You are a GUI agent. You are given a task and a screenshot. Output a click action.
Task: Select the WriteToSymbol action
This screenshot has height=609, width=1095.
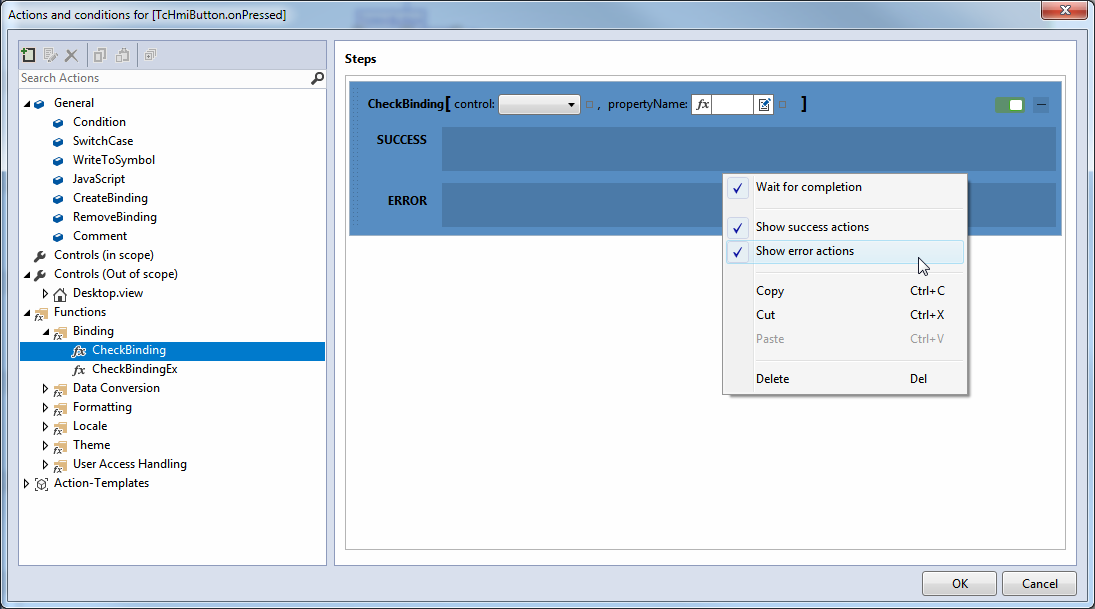[114, 160]
